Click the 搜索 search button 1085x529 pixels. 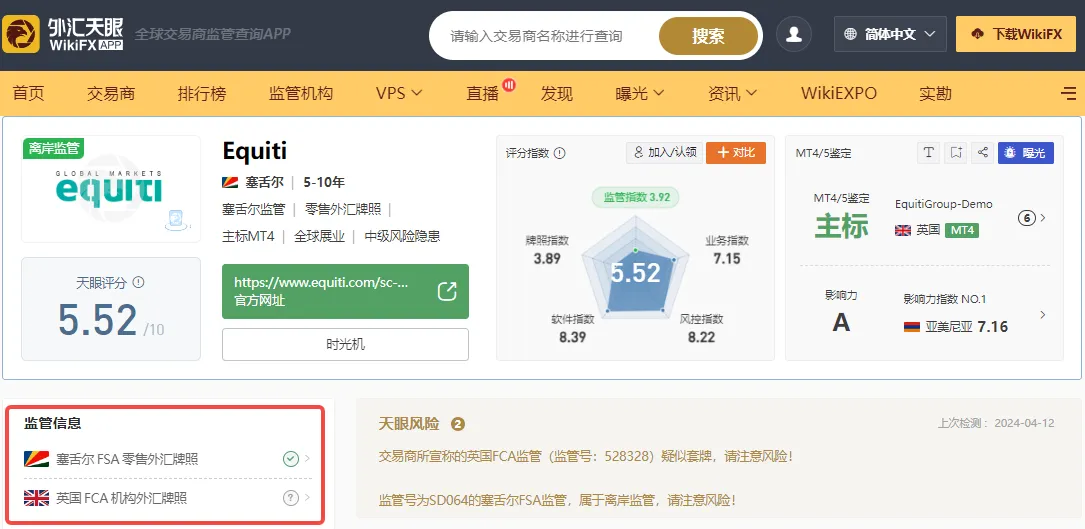709,36
